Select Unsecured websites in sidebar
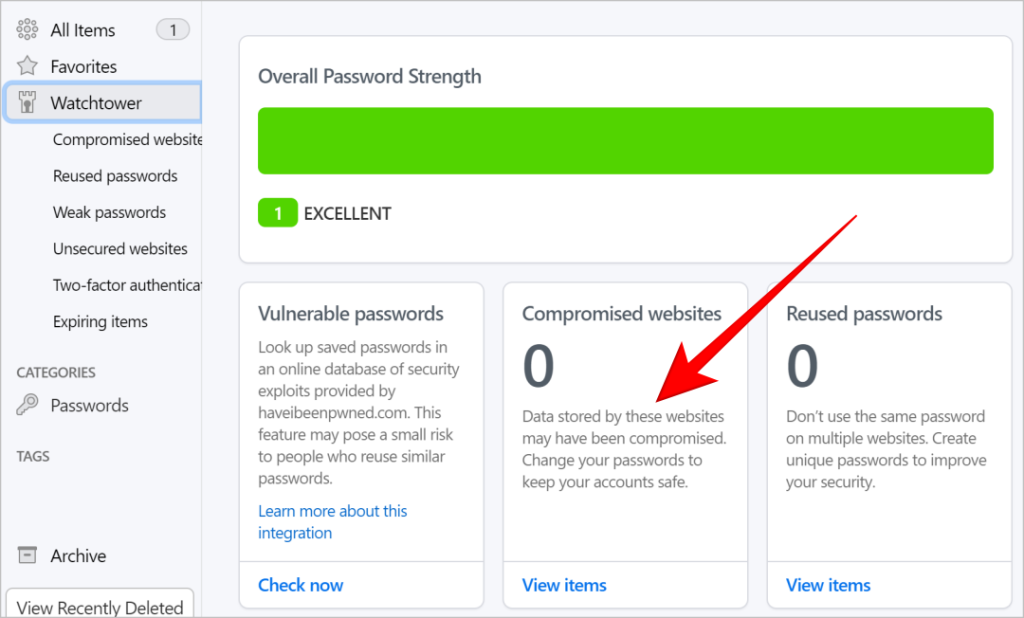 point(120,248)
